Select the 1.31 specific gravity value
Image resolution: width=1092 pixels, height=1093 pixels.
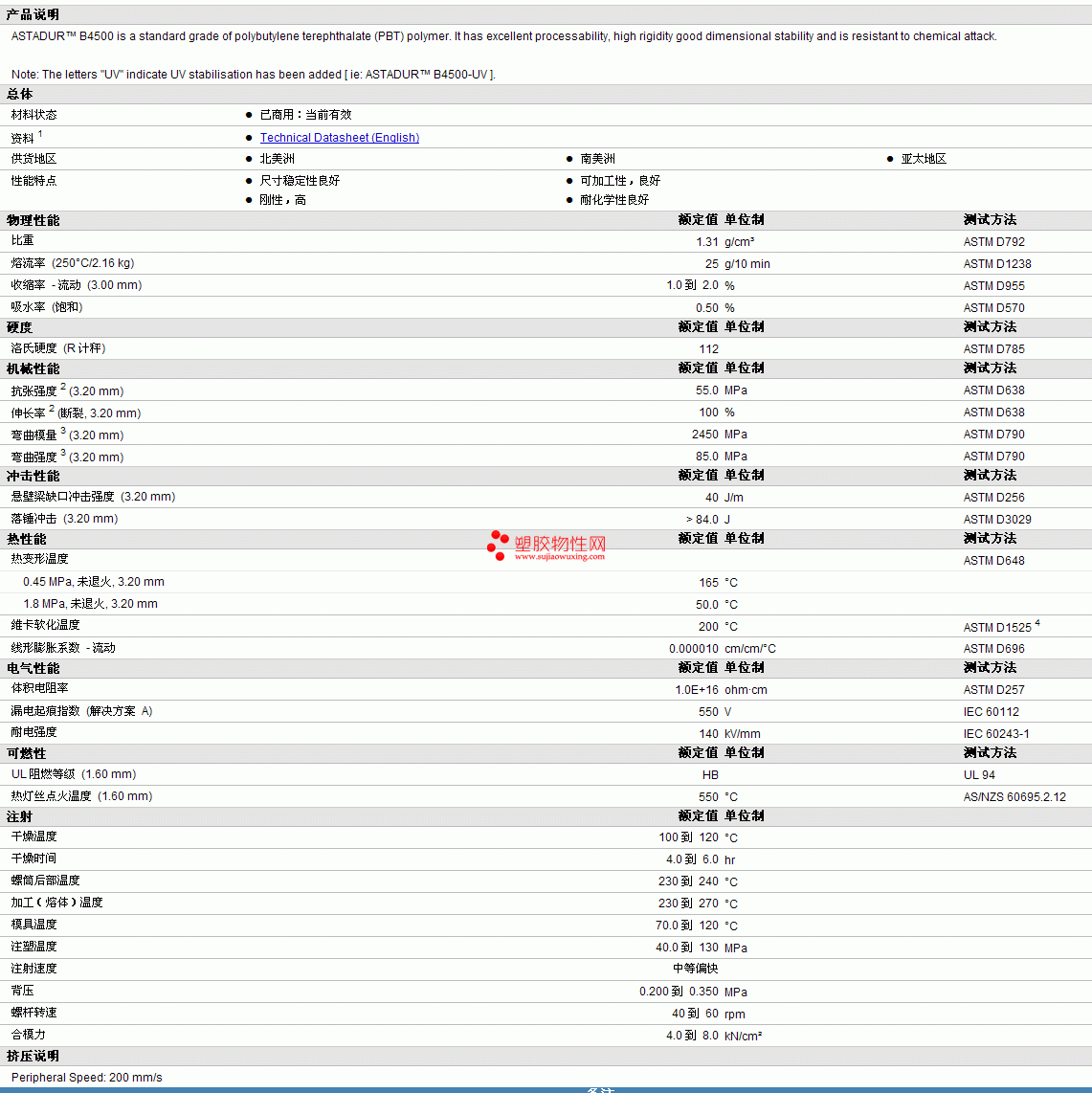[706, 242]
